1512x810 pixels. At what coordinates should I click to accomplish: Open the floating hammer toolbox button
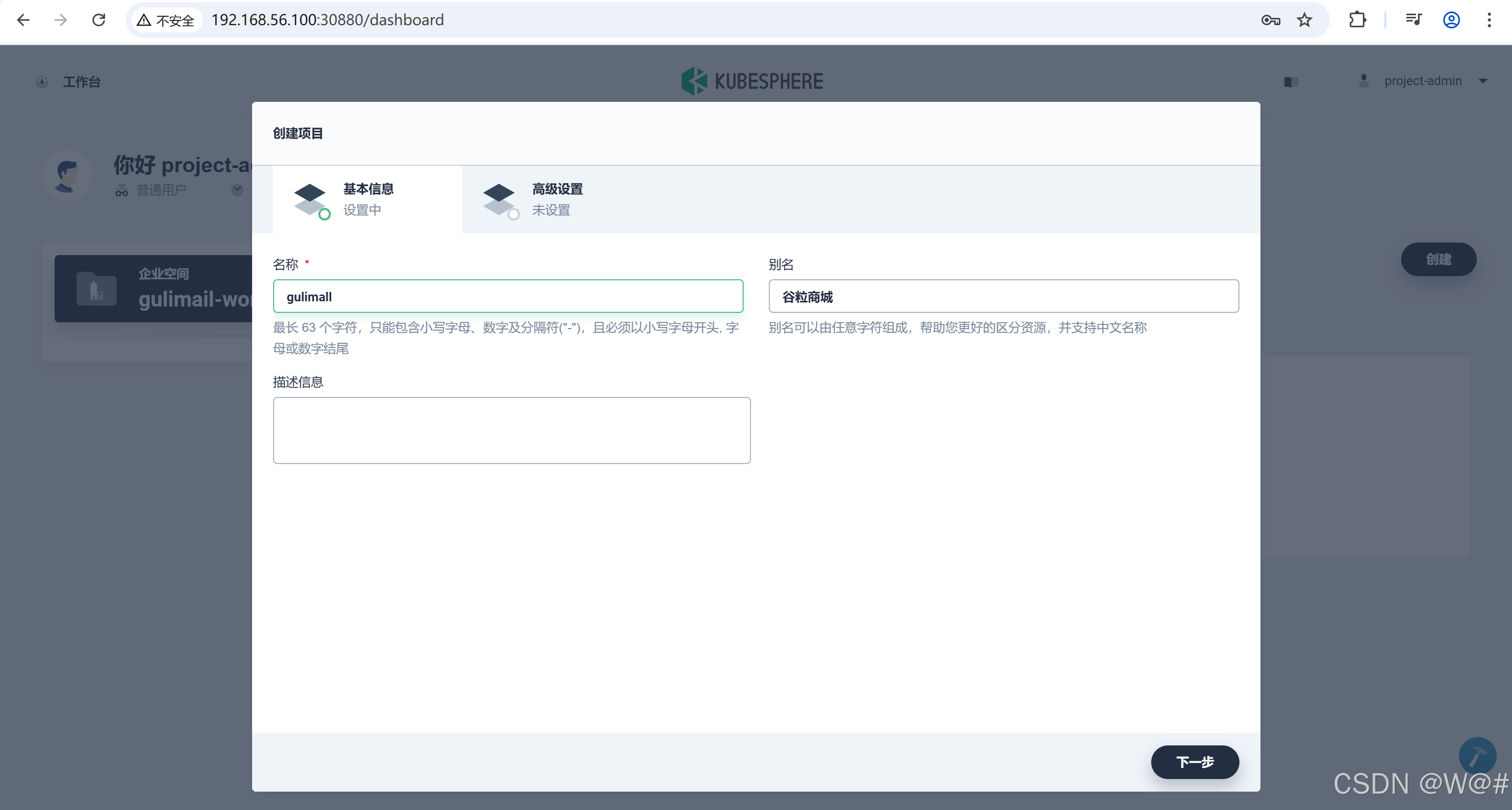pos(1477,756)
